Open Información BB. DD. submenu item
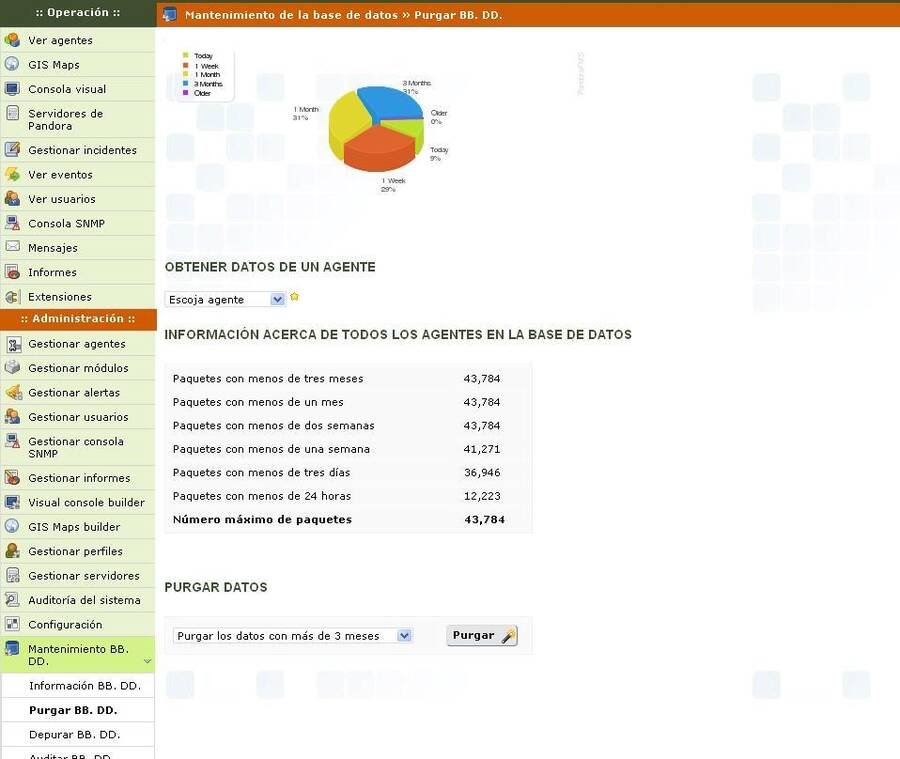The height and width of the screenshot is (759, 900). click(x=84, y=686)
